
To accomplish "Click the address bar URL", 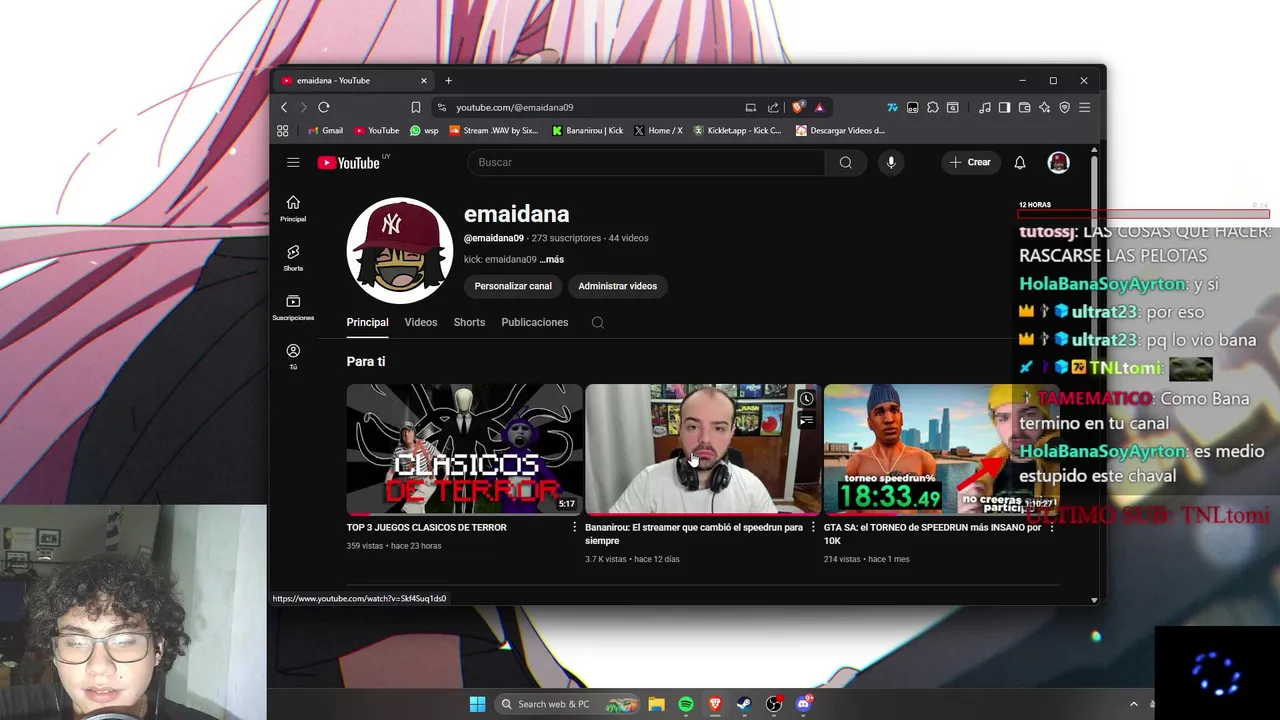I will (x=514, y=107).
